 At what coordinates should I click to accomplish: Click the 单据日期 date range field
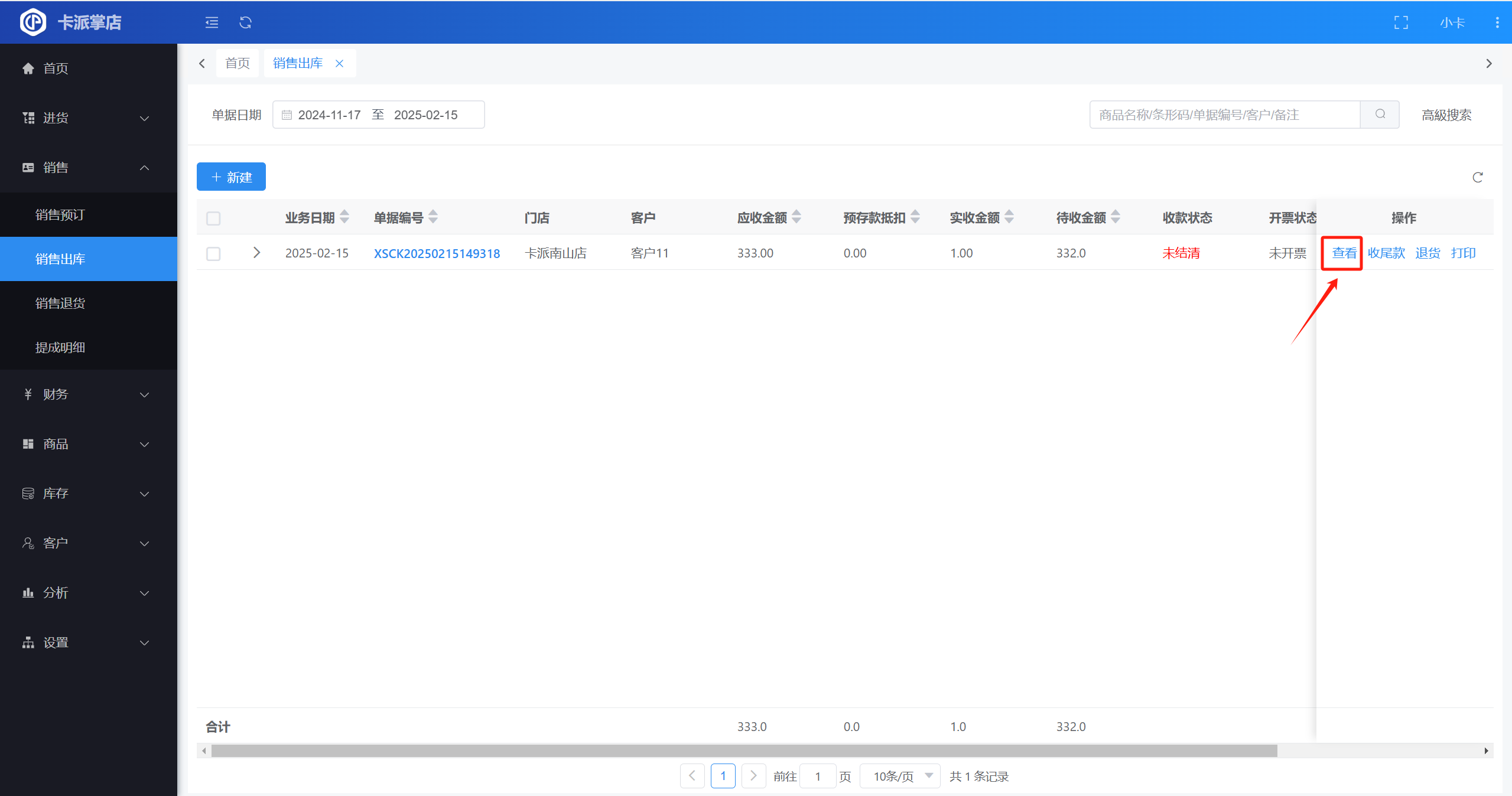point(378,115)
